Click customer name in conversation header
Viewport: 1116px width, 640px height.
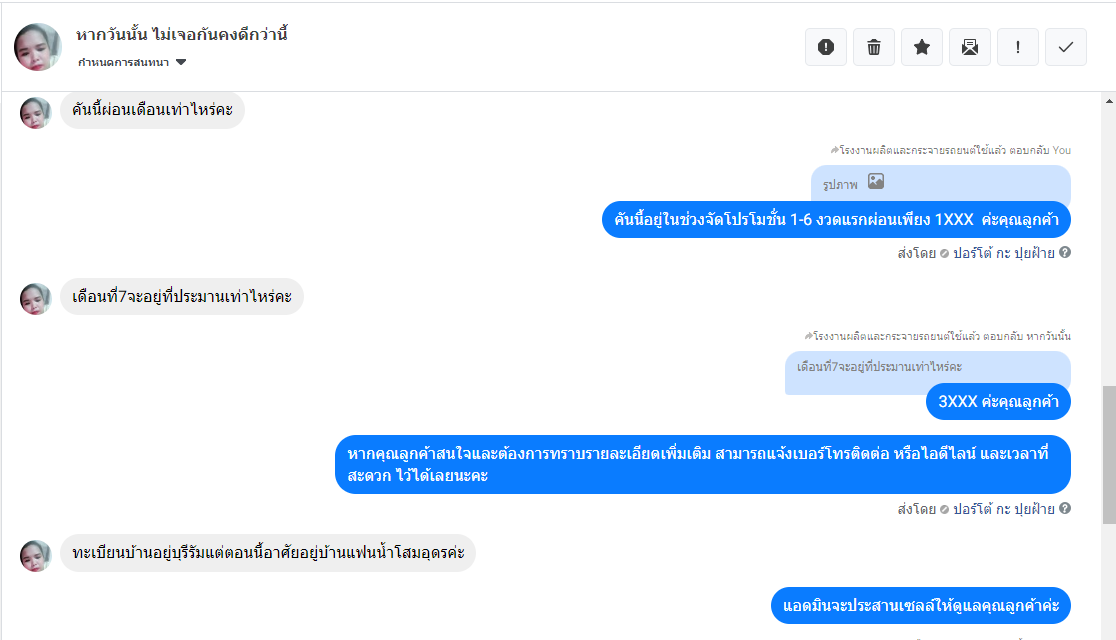point(181,34)
